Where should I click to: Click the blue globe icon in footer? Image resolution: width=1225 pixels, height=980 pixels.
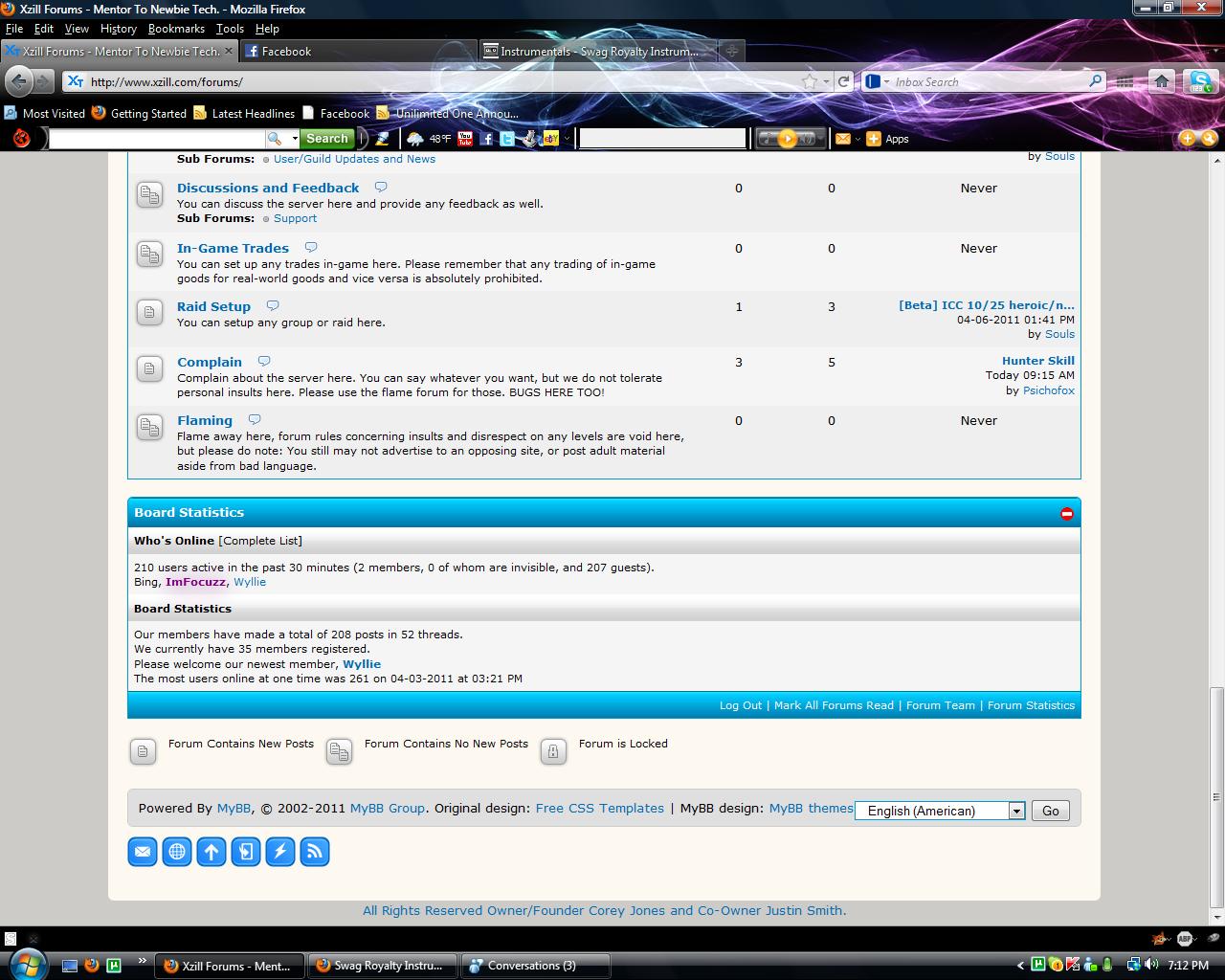point(177,851)
